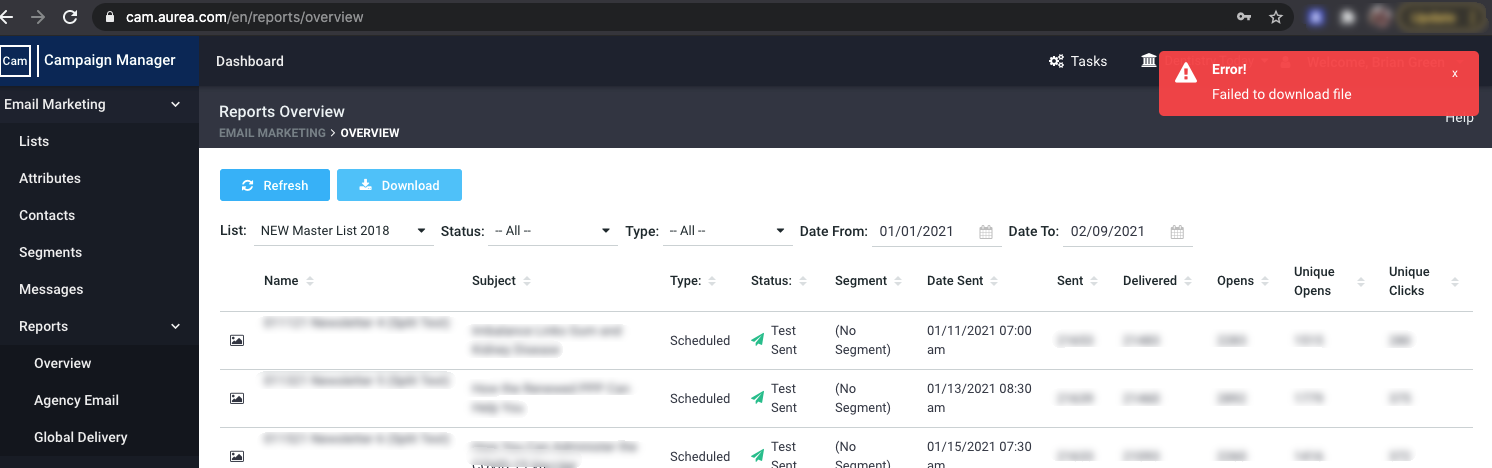Open Tasks from the top bar
This screenshot has width=1492, height=468.
pyautogui.click(x=1078, y=61)
